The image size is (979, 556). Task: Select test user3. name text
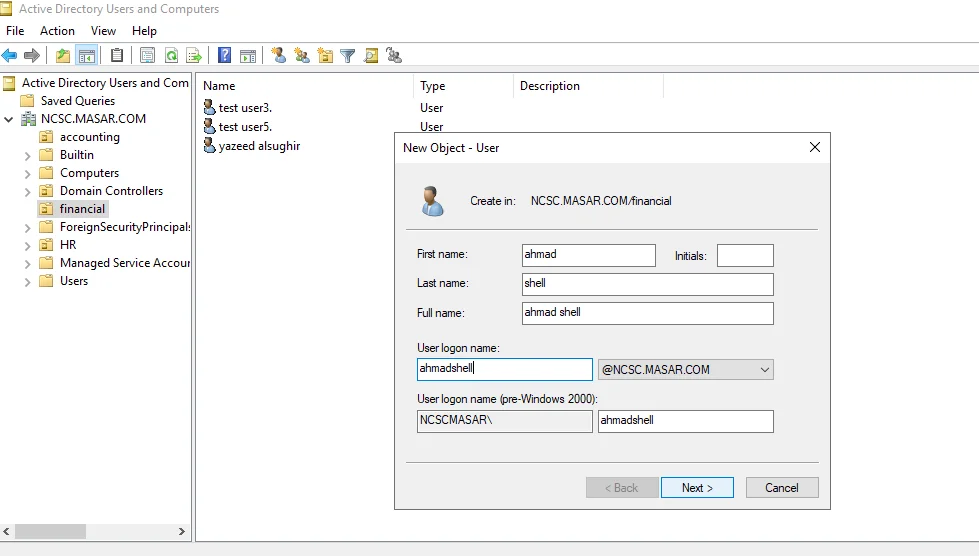click(245, 107)
